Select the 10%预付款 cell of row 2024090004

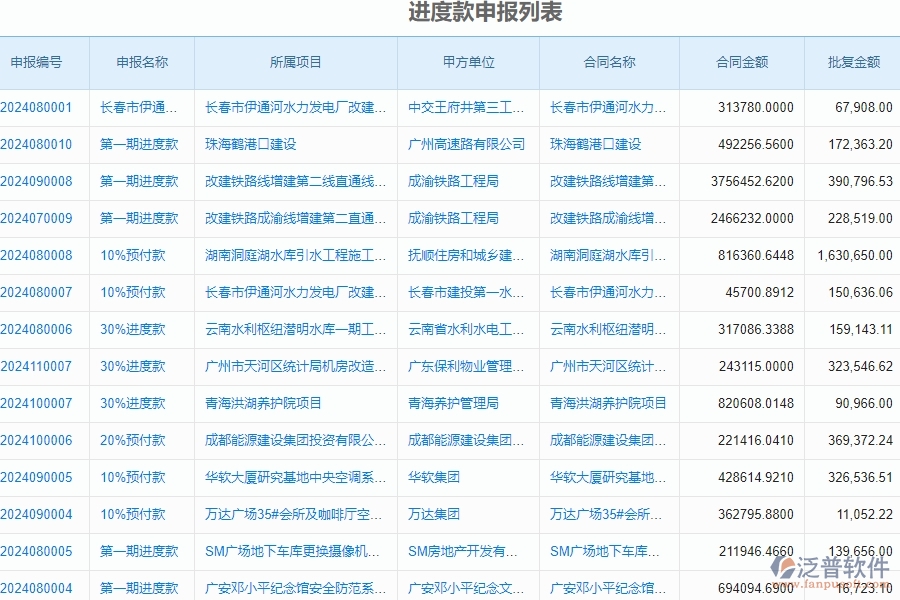(x=138, y=514)
